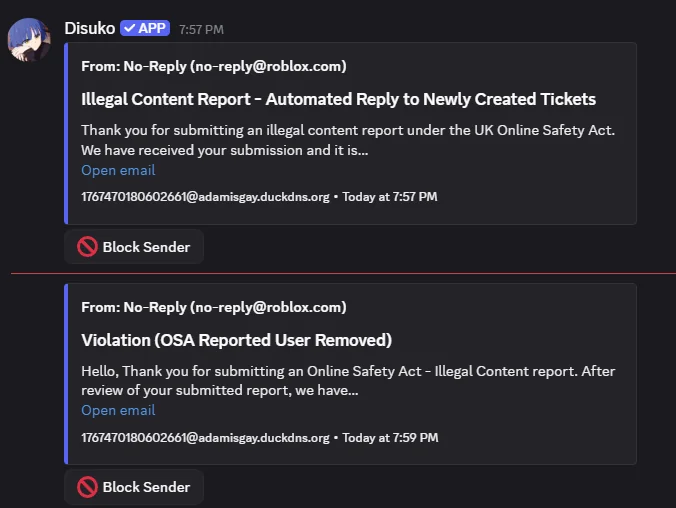The height and width of the screenshot is (508, 676).
Task: Block sender of the Illegal Content Report email
Action: click(x=134, y=247)
